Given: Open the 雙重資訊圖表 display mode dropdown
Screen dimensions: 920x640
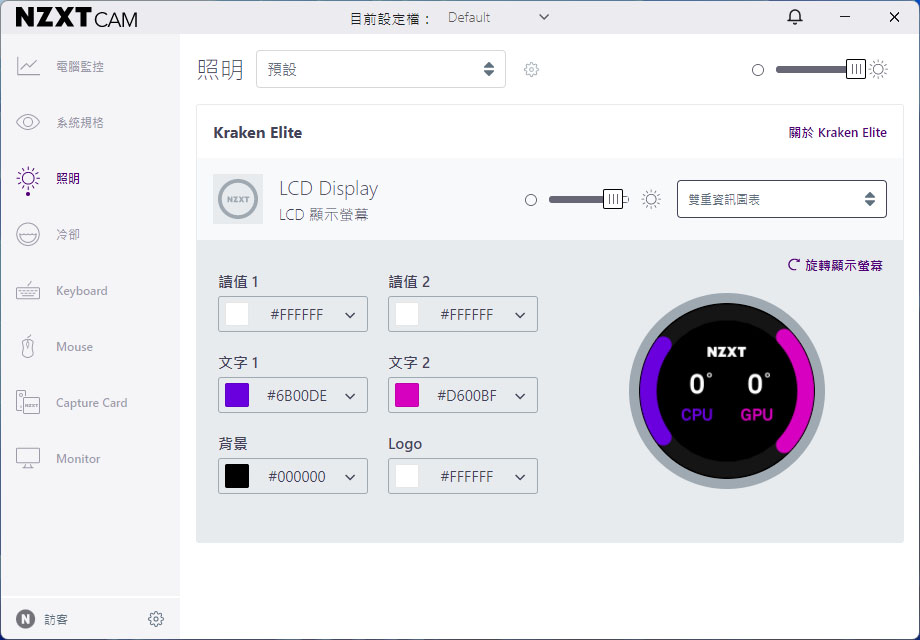Looking at the screenshot, I should click(781, 199).
